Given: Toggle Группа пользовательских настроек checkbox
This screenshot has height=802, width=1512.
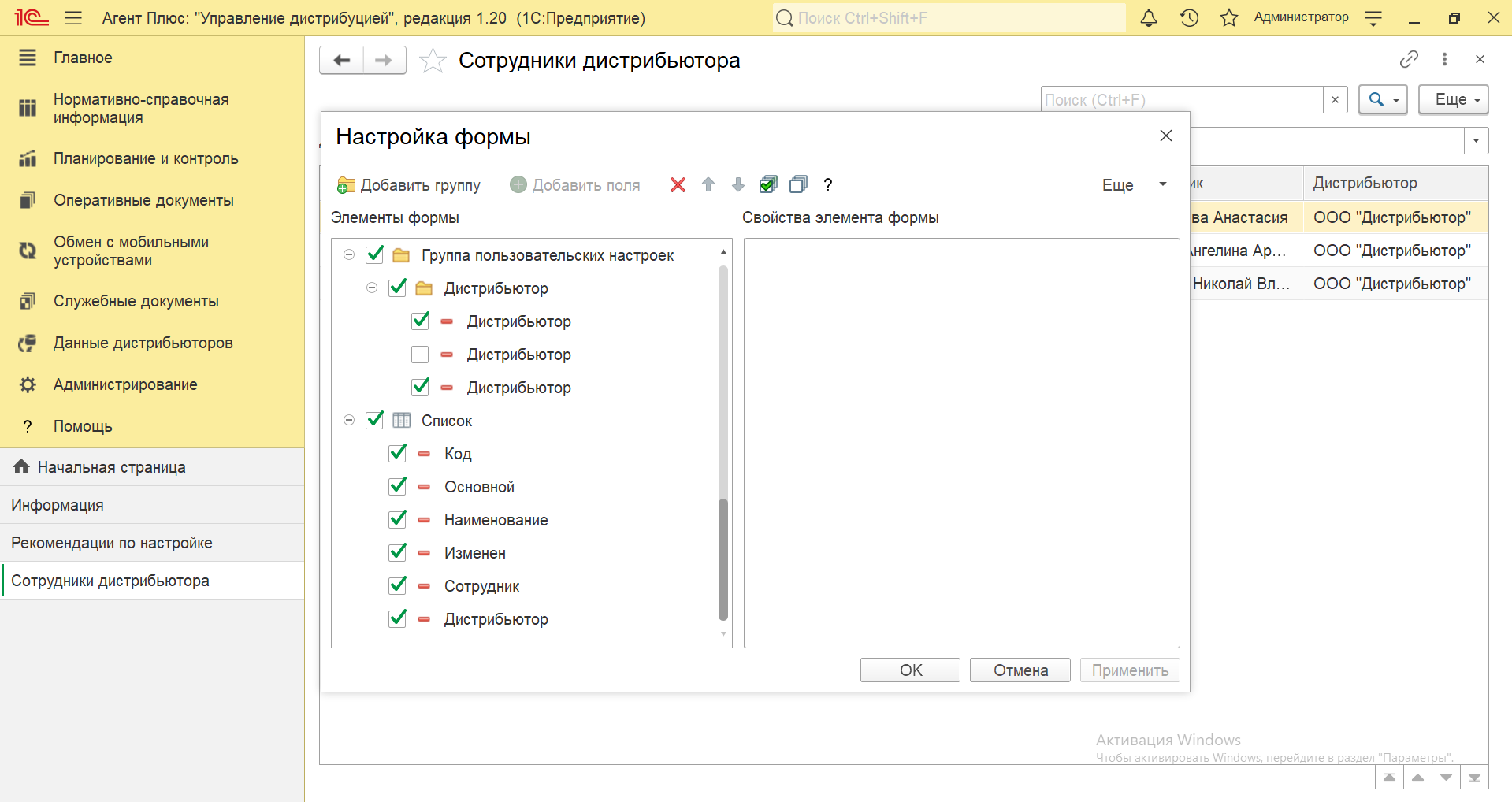Looking at the screenshot, I should tap(375, 254).
